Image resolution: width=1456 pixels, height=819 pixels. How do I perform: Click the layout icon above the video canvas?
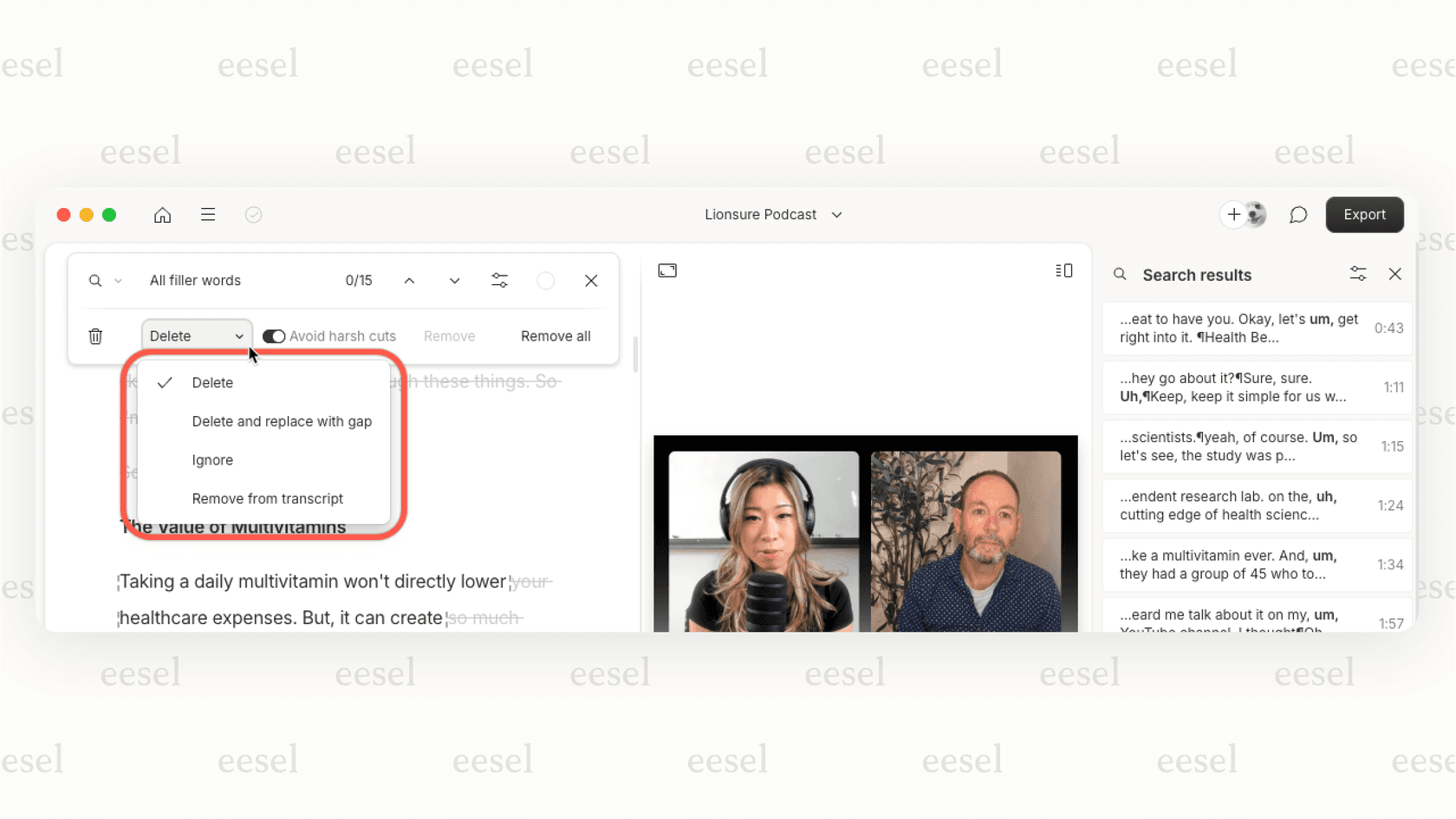tap(1064, 270)
